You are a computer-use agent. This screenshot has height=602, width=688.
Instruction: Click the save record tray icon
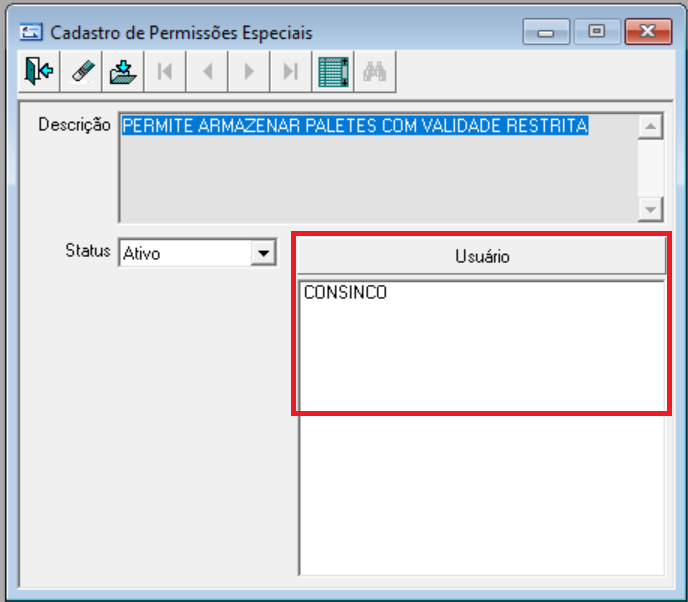[123, 72]
